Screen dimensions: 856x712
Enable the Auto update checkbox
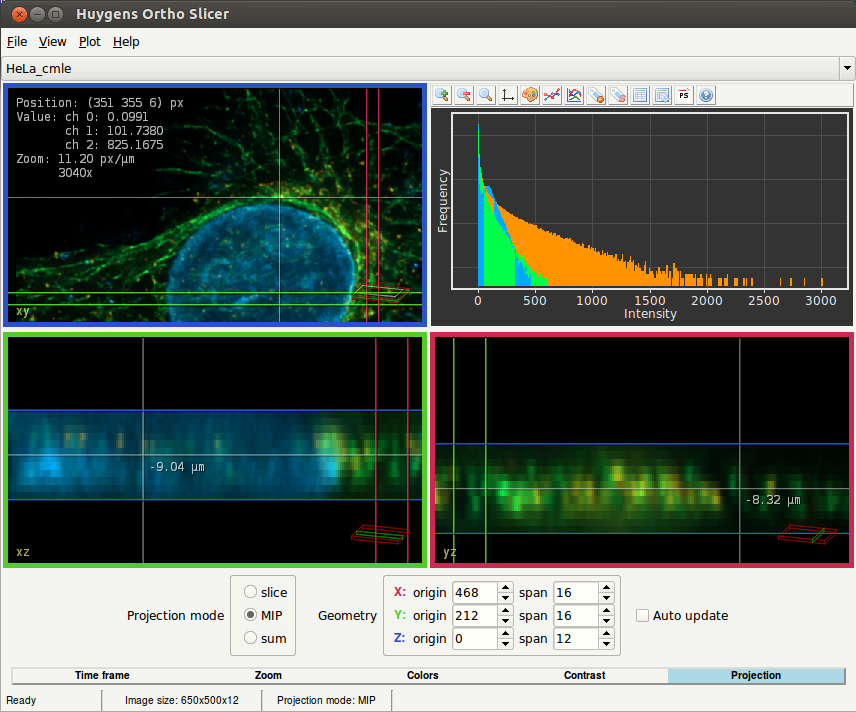[643, 615]
